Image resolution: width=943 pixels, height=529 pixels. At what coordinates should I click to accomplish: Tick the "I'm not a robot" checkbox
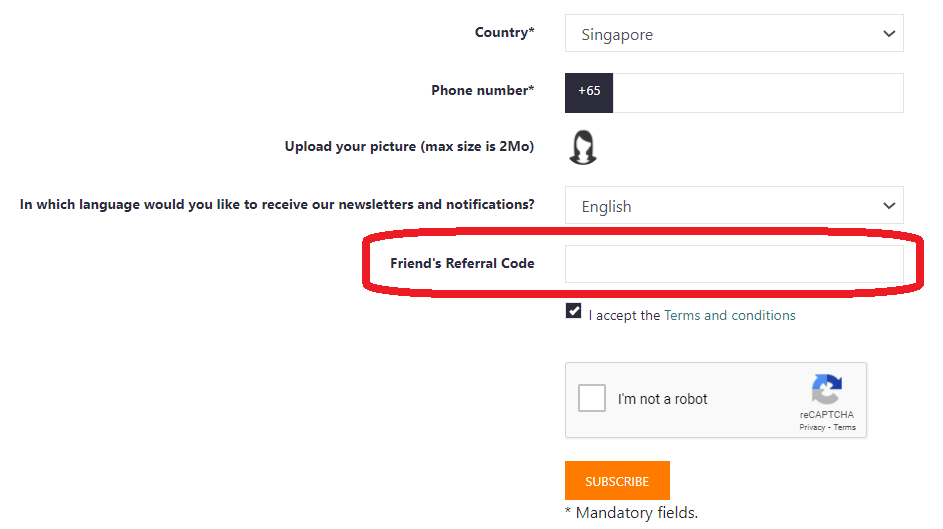pyautogui.click(x=592, y=398)
